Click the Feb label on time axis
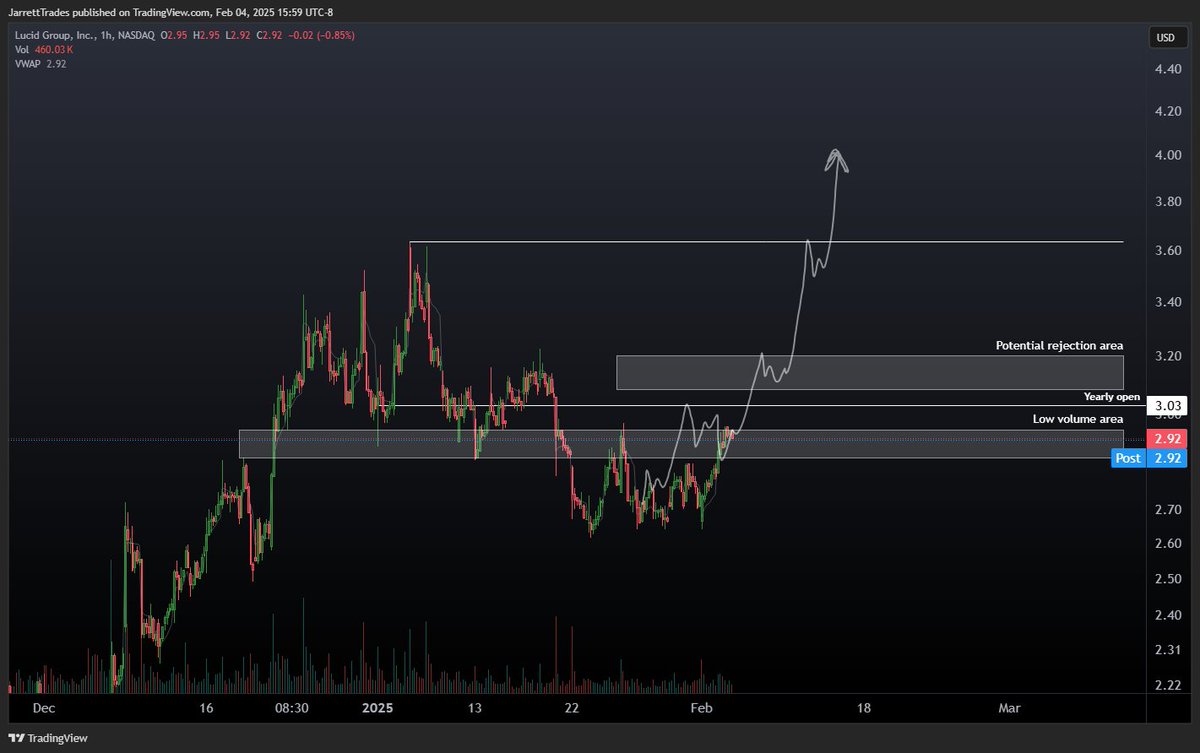 point(701,708)
